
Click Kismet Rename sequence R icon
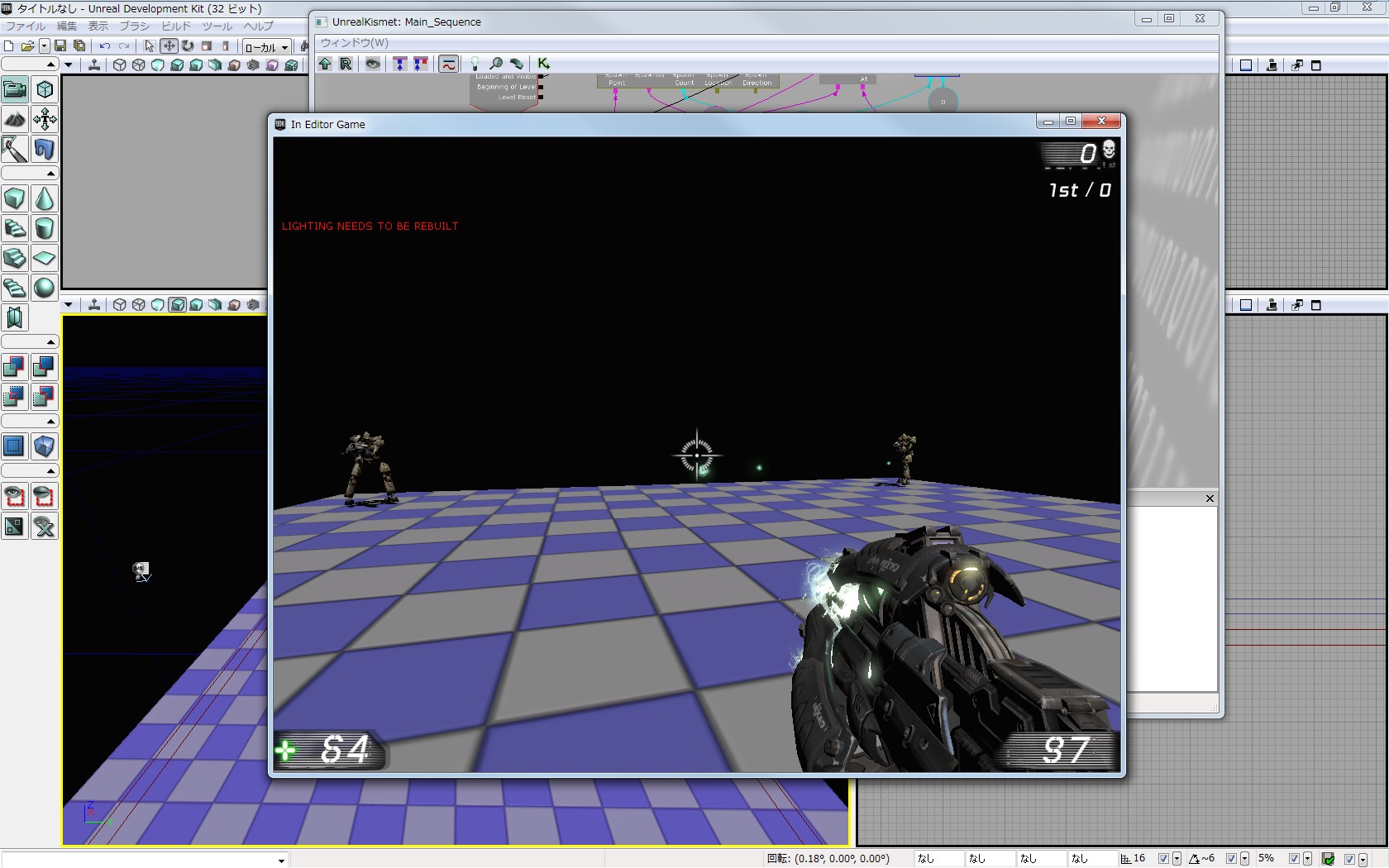click(x=346, y=64)
